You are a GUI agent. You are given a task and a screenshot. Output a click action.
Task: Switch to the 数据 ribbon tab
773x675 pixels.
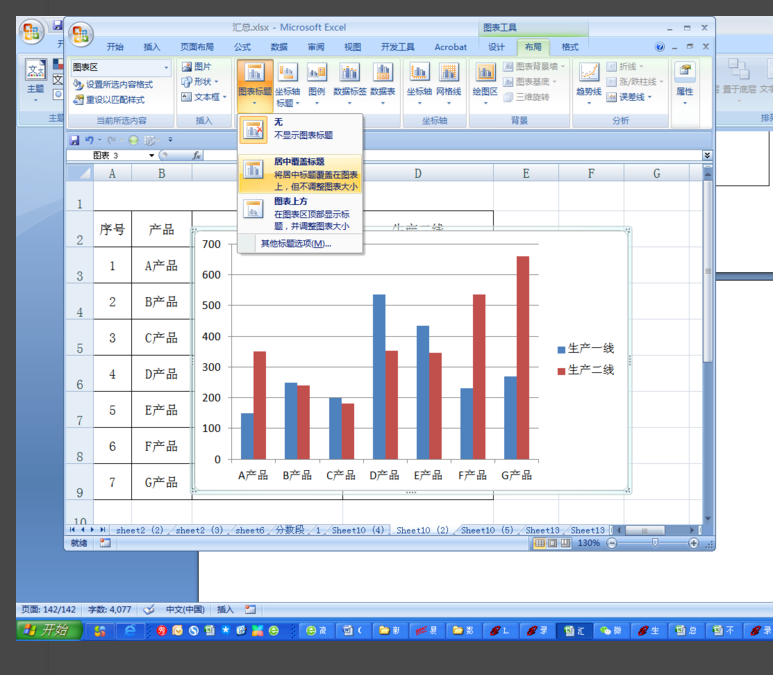(x=279, y=47)
